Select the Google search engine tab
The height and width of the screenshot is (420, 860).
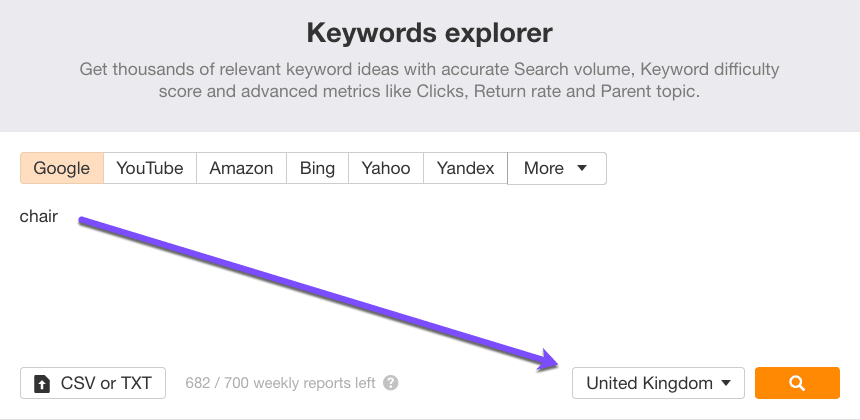pyautogui.click(x=62, y=168)
